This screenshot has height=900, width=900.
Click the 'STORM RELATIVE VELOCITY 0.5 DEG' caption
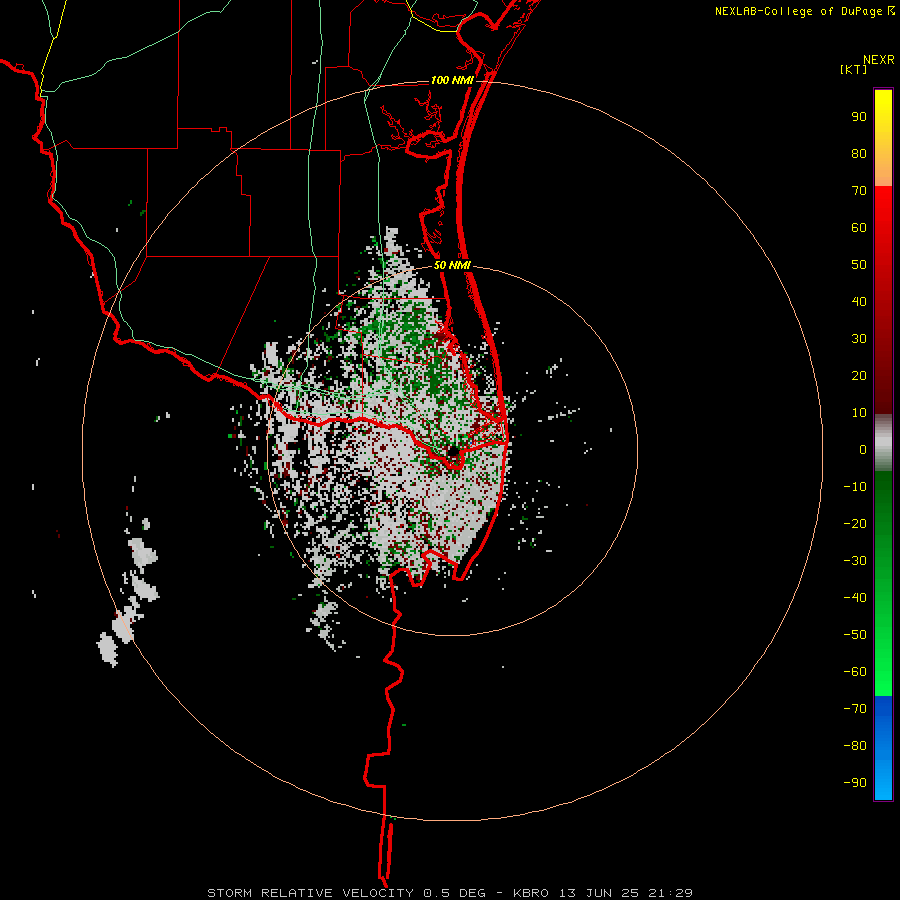coord(346,893)
